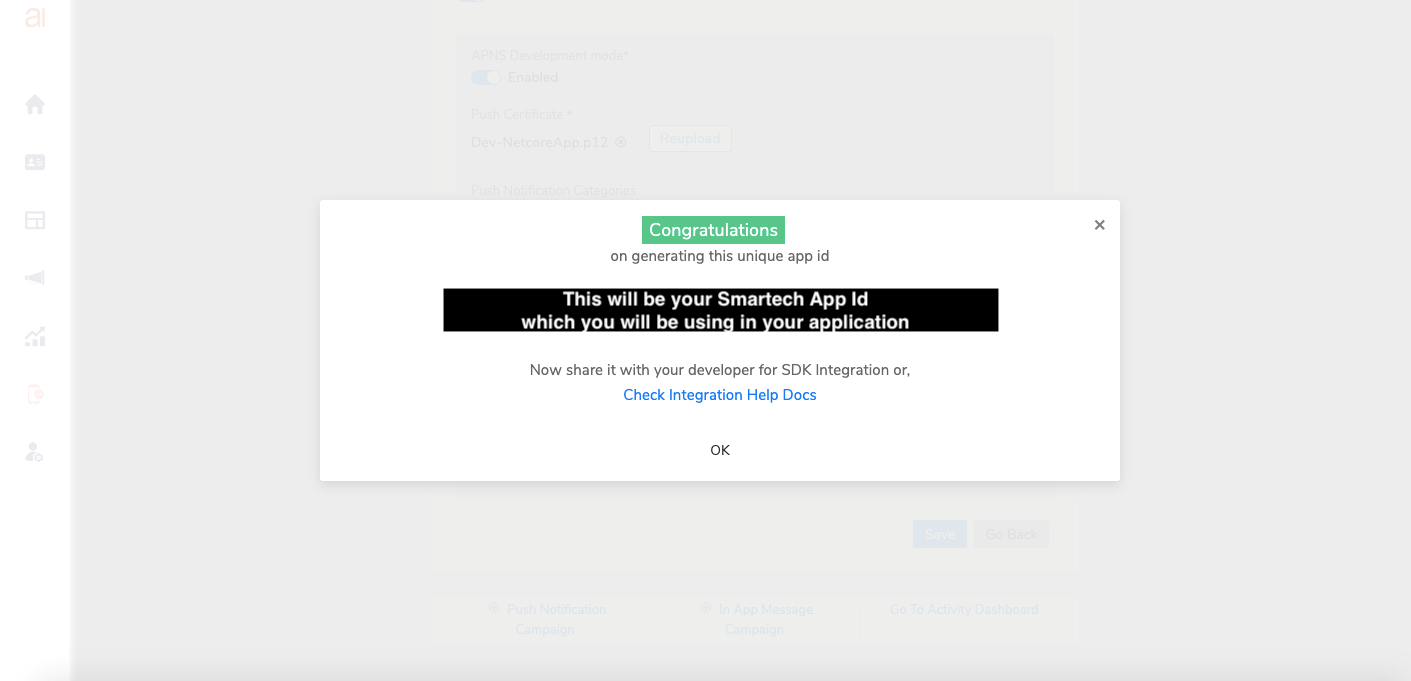Viewport: 1411px width, 681px height.
Task: Open the analytics chart sidebar icon
Action: point(35,336)
